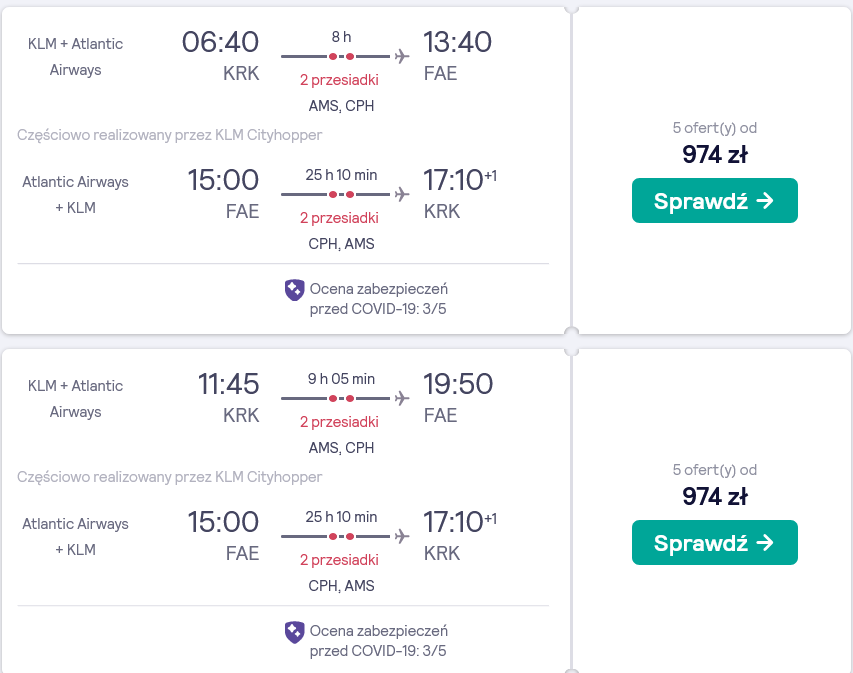Click the 974 zł price in first card
853x673 pixels.
(x=715, y=155)
